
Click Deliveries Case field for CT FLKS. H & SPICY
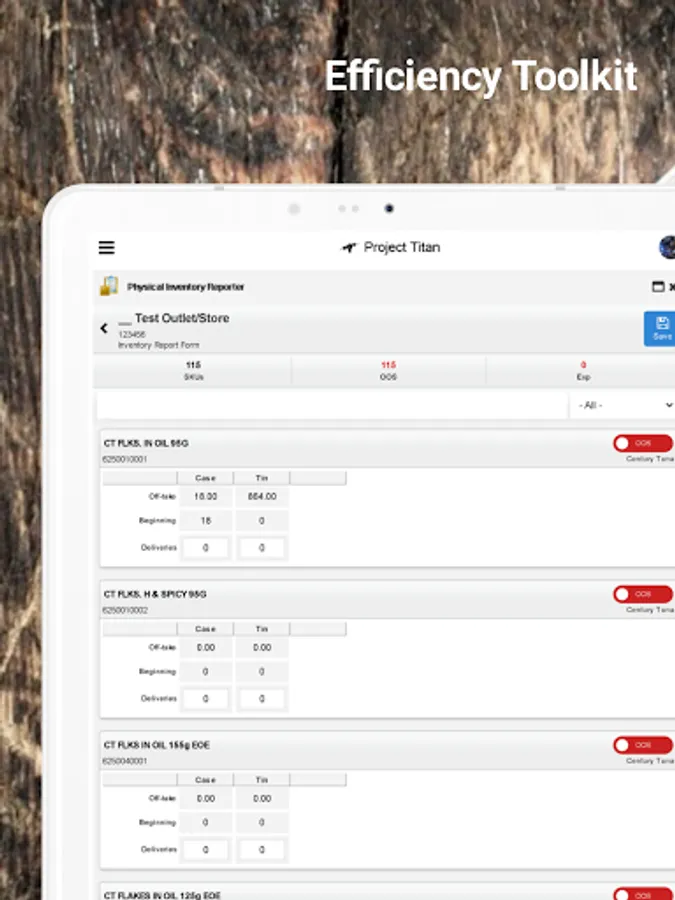(205, 699)
